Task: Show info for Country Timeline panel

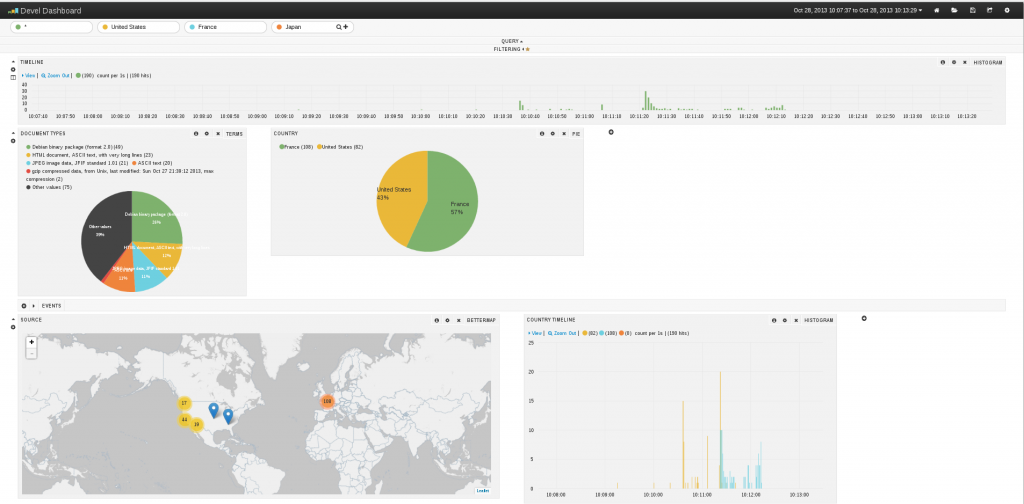Action: pyautogui.click(x=774, y=321)
